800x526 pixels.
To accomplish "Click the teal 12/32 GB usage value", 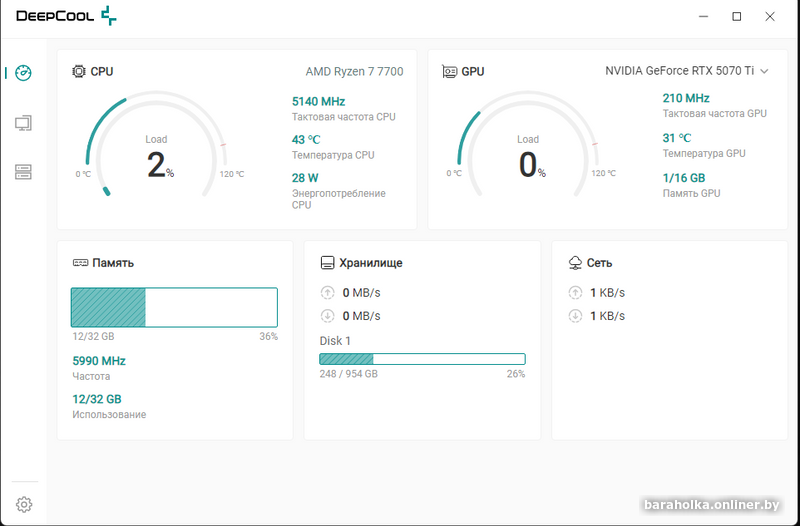I will coord(97,399).
